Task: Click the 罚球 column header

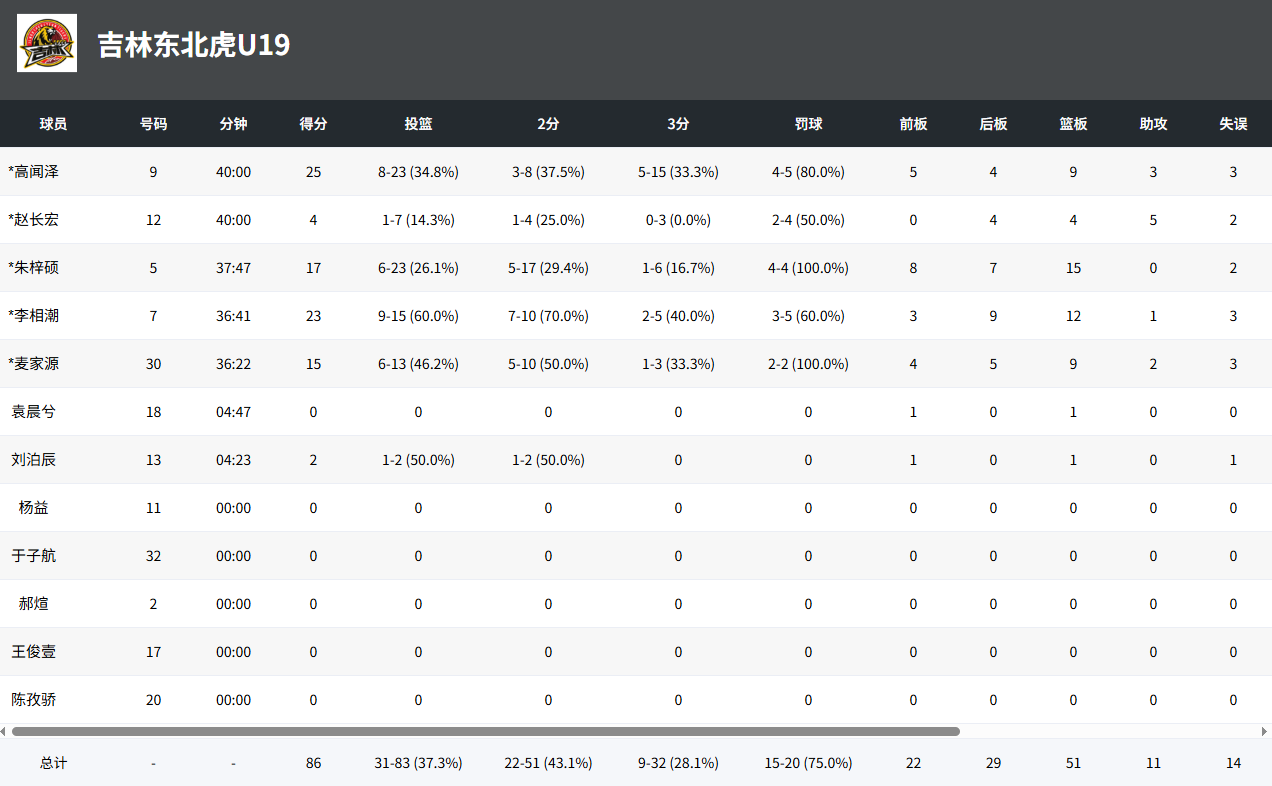Action: coord(808,124)
